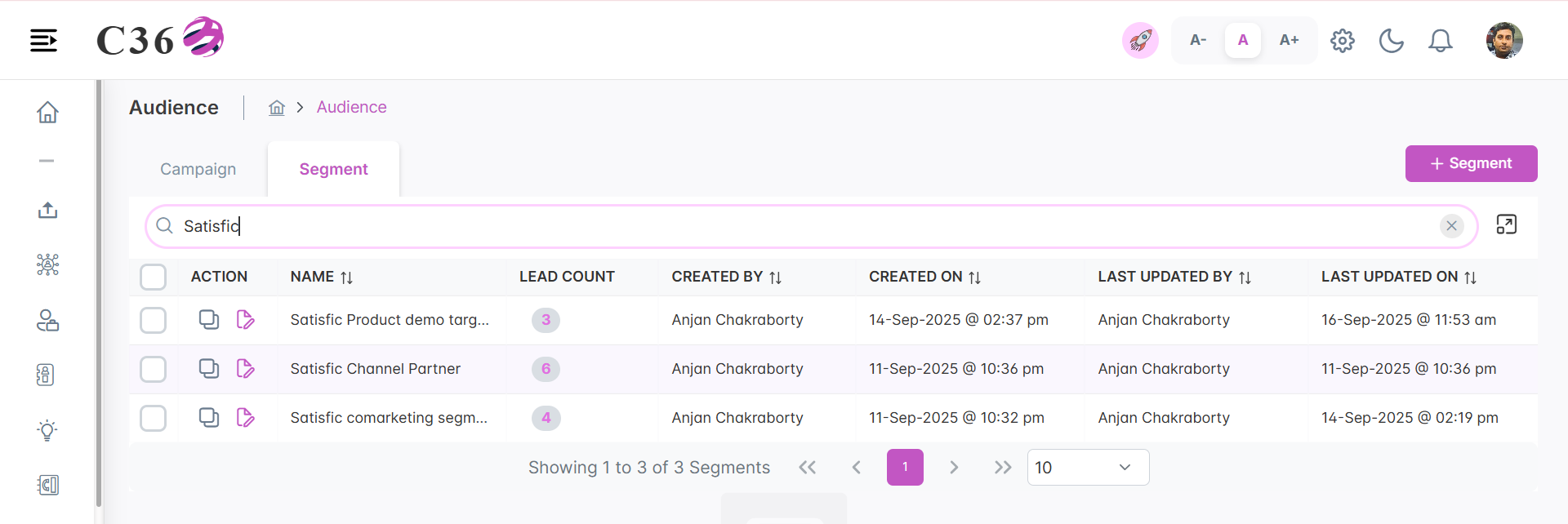Open the network nodes sidebar icon

tap(47, 264)
